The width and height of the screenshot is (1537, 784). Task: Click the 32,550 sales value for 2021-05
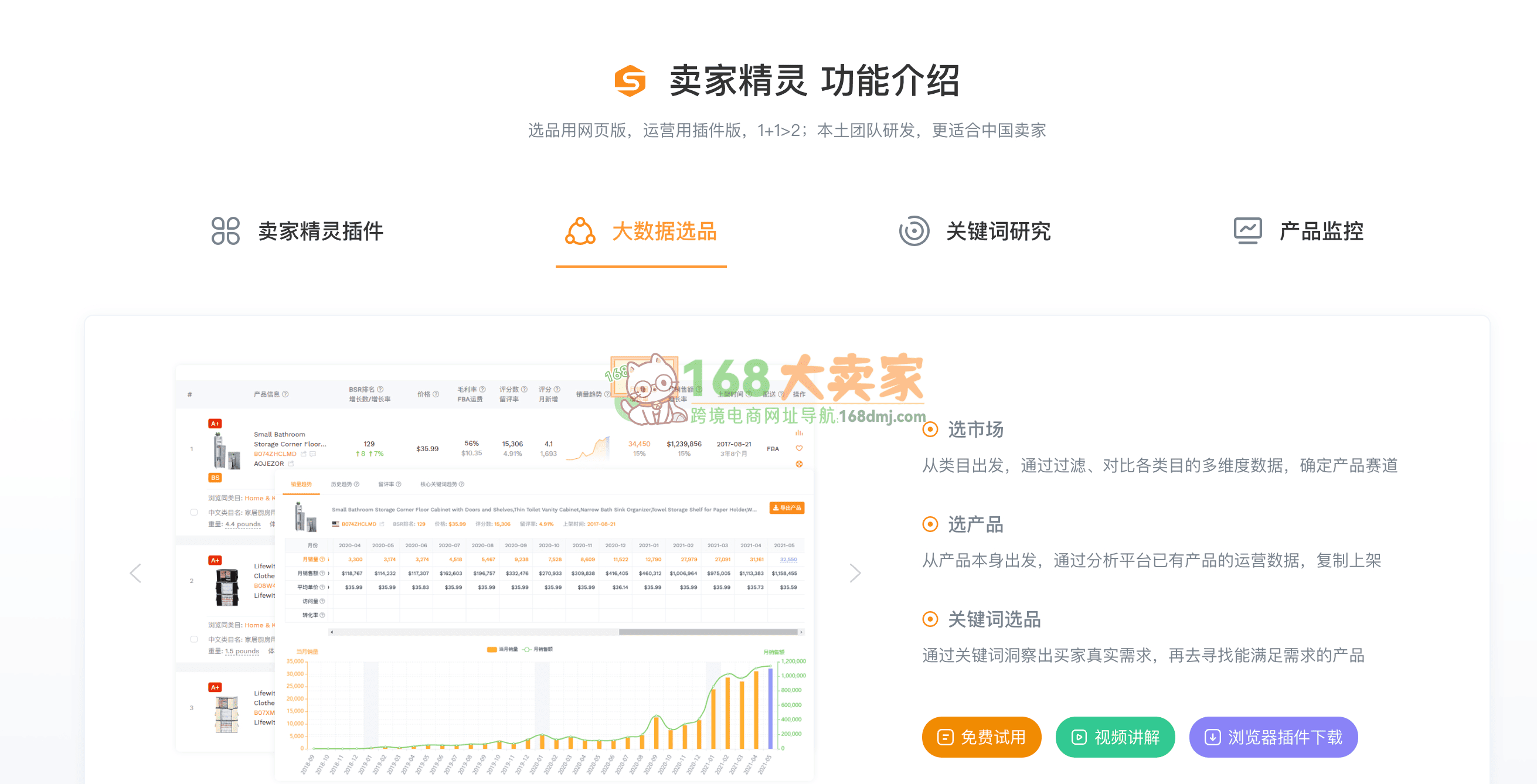(788, 559)
